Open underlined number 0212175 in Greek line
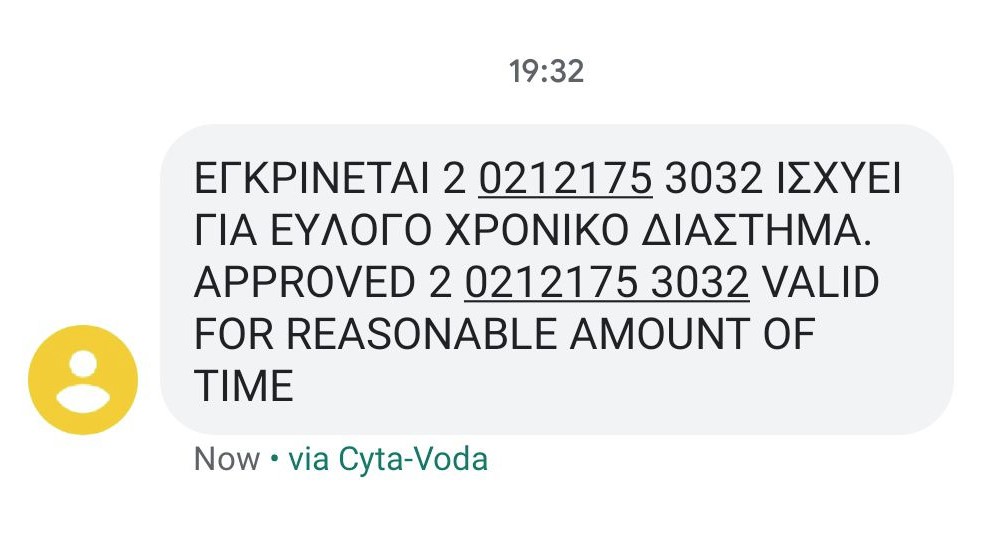Screen dimensions: 984x549 coord(566,181)
